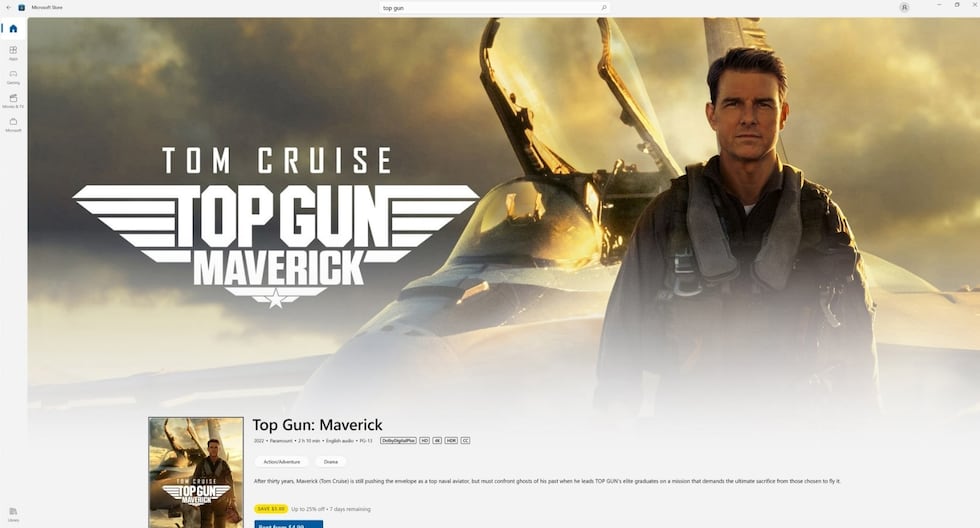
Task: Click the CC closed captions badge
Action: coord(465,441)
